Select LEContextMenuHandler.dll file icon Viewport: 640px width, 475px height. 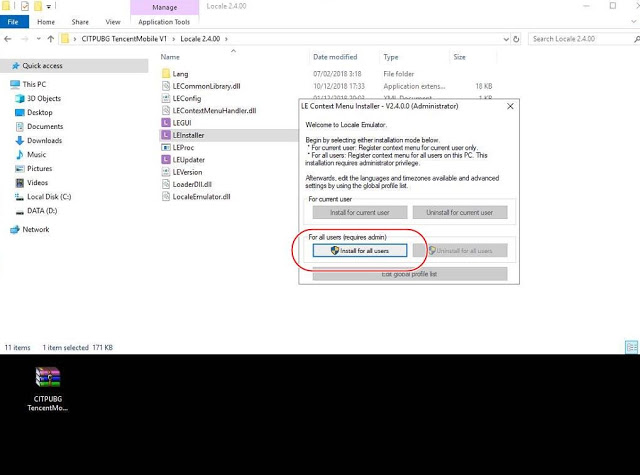coord(166,111)
